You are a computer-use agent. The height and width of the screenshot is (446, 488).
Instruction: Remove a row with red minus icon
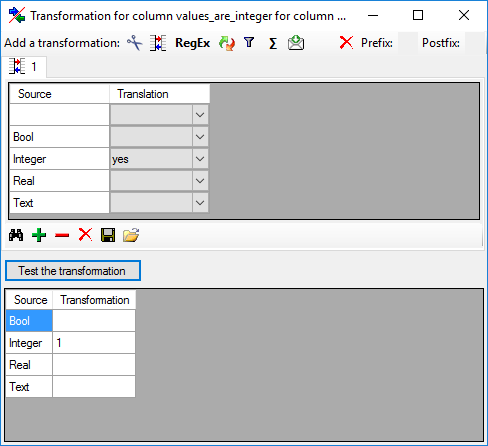pyautogui.click(x=62, y=235)
